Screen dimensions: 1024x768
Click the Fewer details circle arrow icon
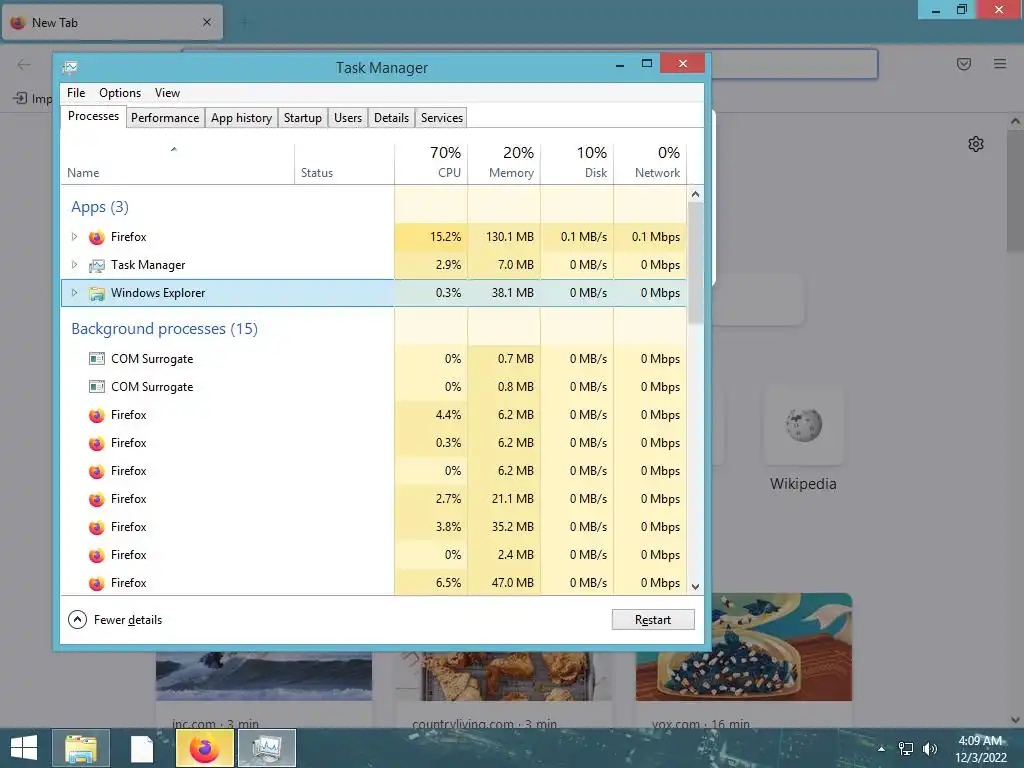(x=77, y=620)
